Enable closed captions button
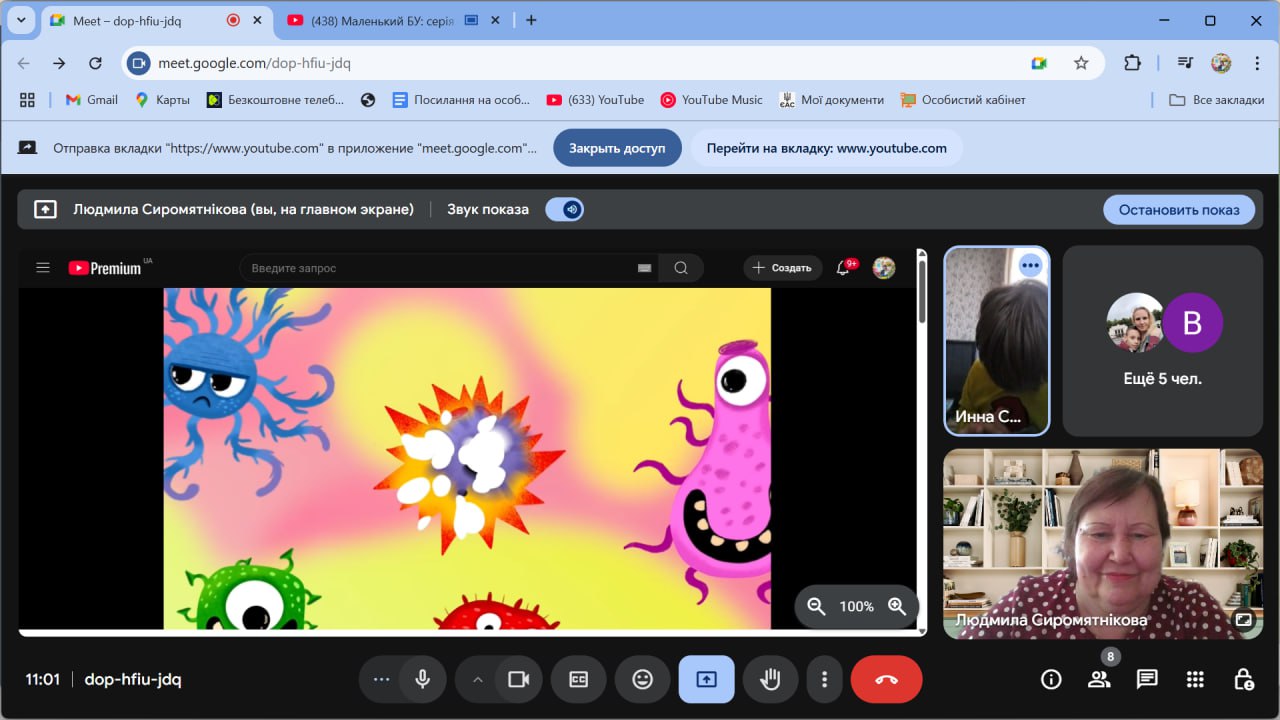Image resolution: width=1280 pixels, height=720 pixels. pyautogui.click(x=579, y=679)
